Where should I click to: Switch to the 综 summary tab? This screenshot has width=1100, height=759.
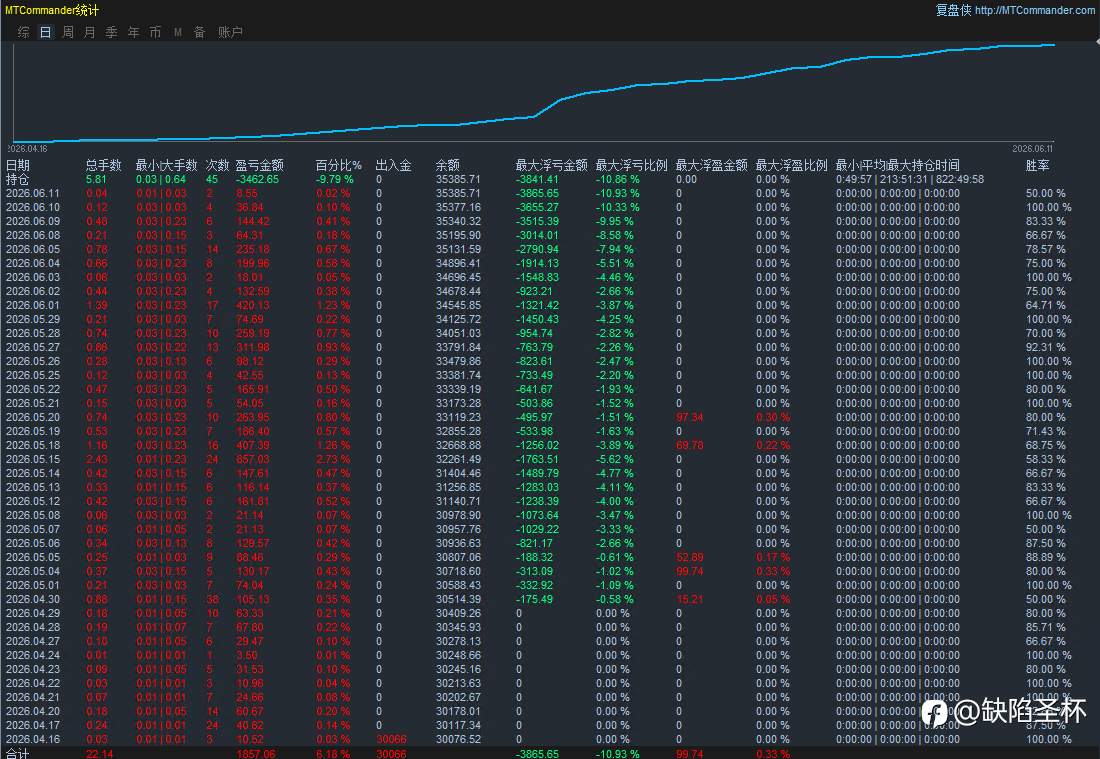coord(24,32)
